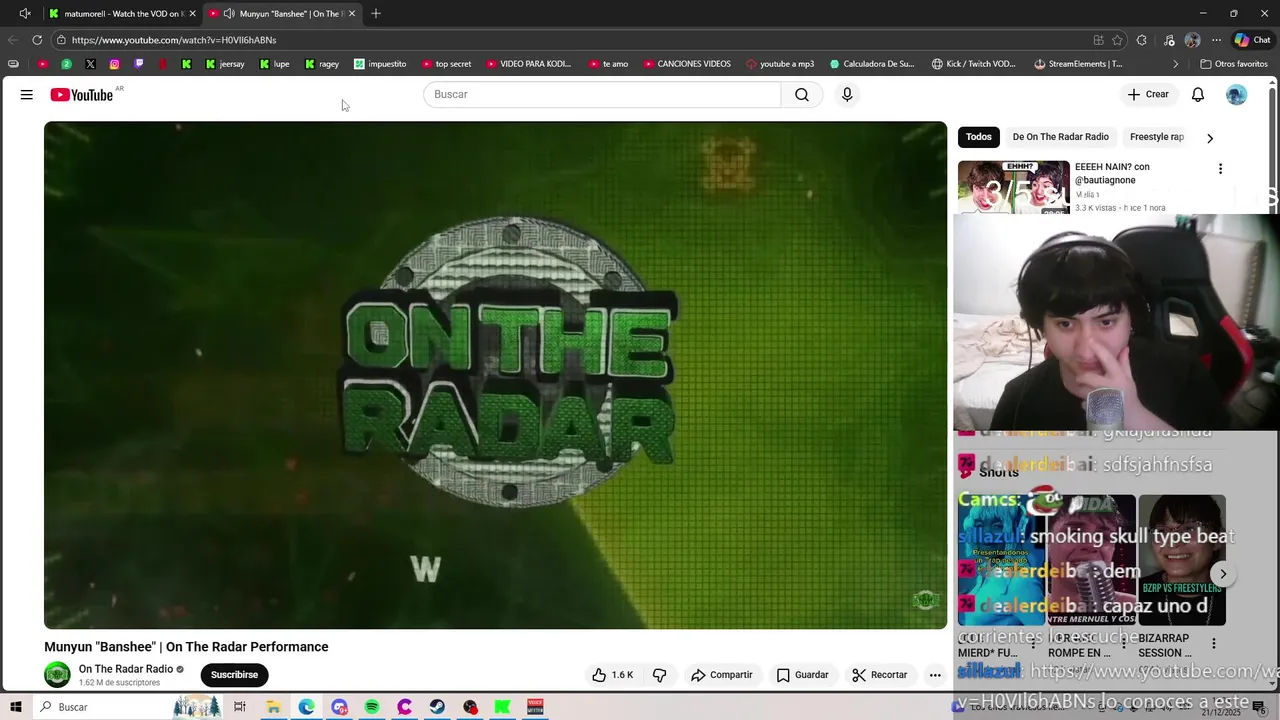Open options for EEEEH NAIN? video
The width and height of the screenshot is (1280, 720).
[1220, 169]
